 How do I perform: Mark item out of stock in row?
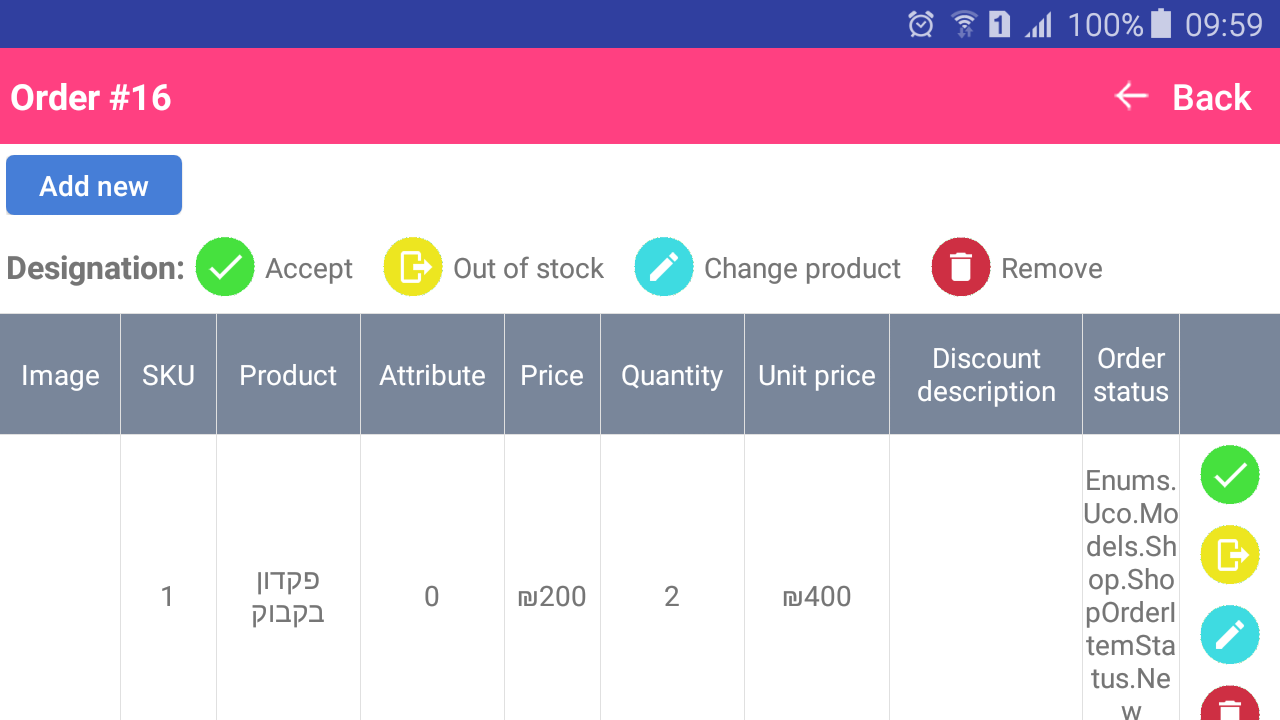point(1229,555)
